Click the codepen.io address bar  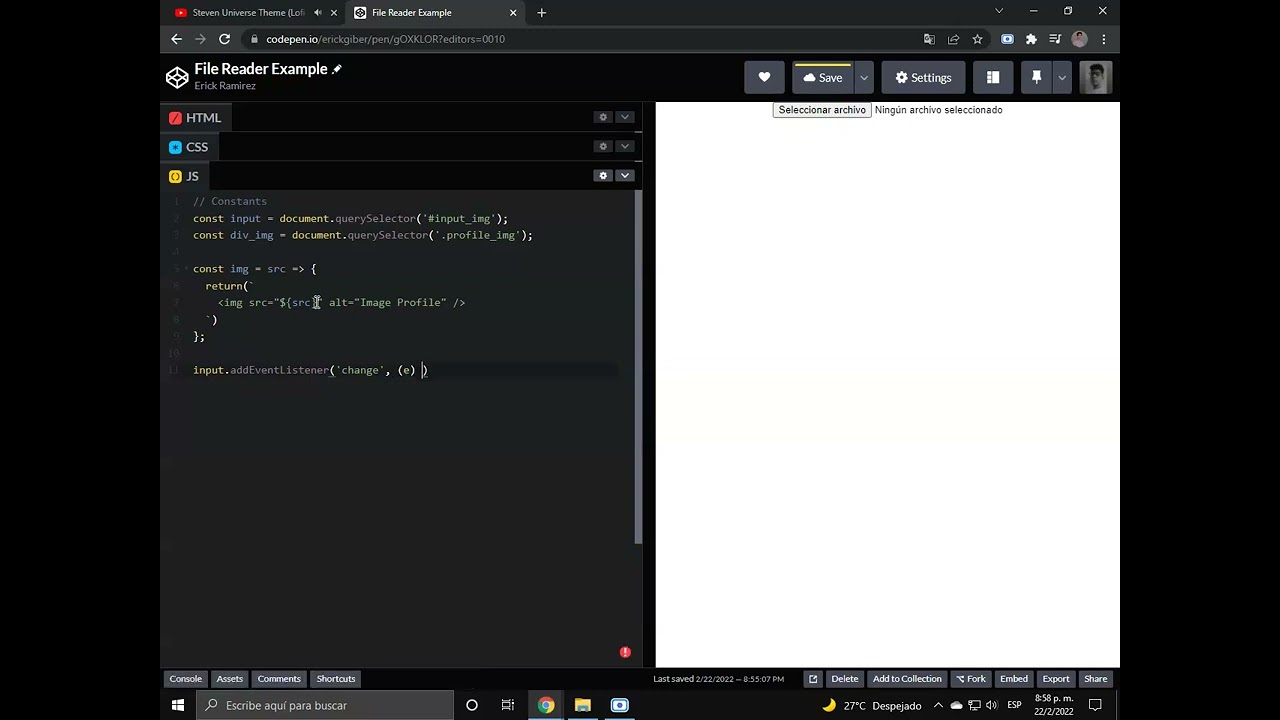click(580, 39)
